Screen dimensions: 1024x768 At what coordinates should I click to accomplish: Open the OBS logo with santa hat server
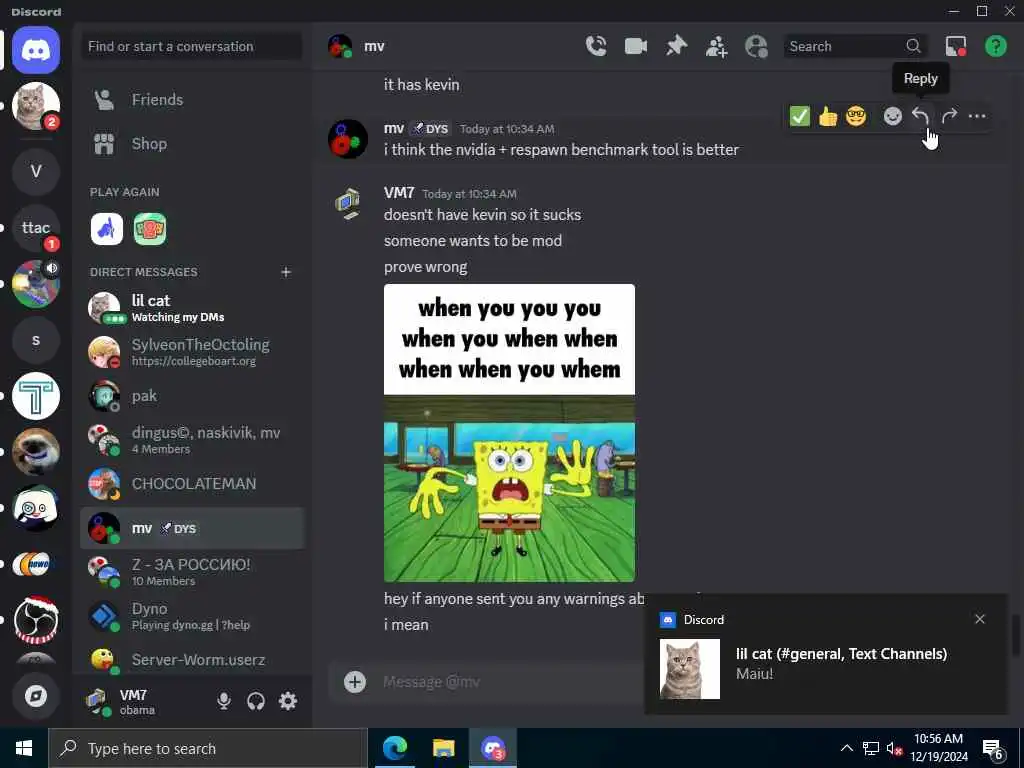click(x=36, y=620)
